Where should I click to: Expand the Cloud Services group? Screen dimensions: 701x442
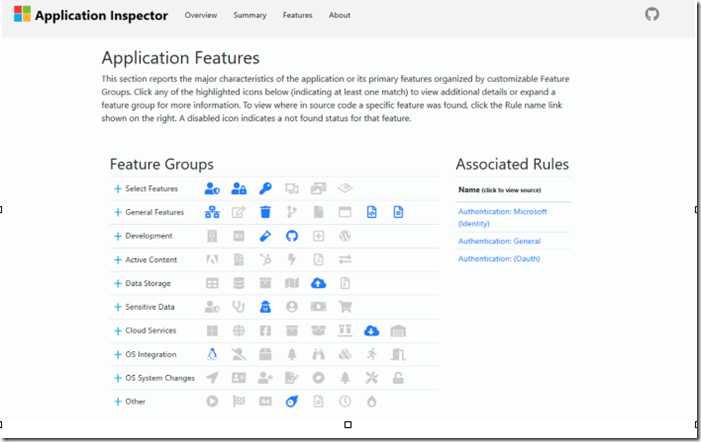[x=118, y=331]
